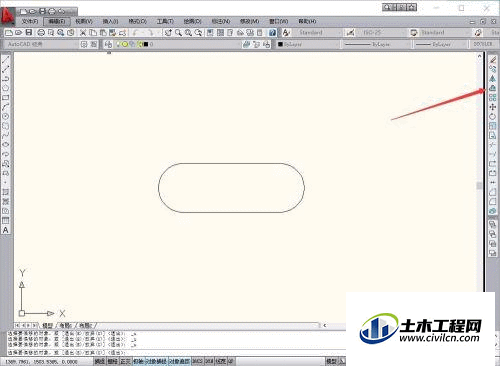Select the Move tool in modify toolbar
Screen dimensions: 500x366
(x=493, y=107)
